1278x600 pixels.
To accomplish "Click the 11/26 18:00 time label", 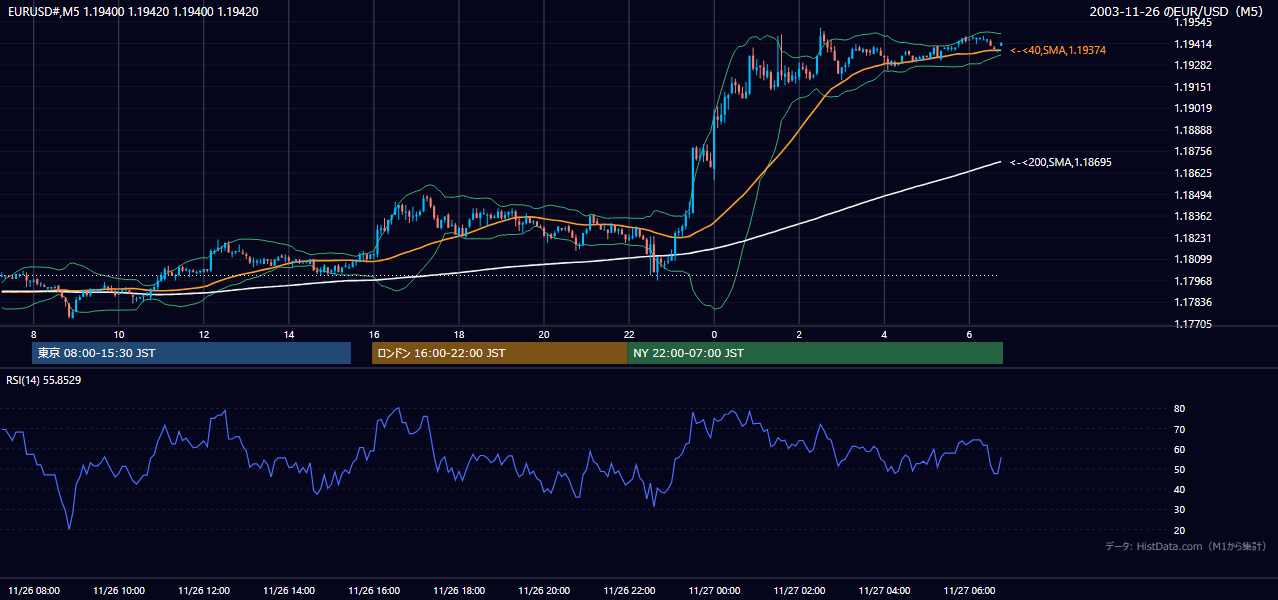I will pyautogui.click(x=459, y=591).
